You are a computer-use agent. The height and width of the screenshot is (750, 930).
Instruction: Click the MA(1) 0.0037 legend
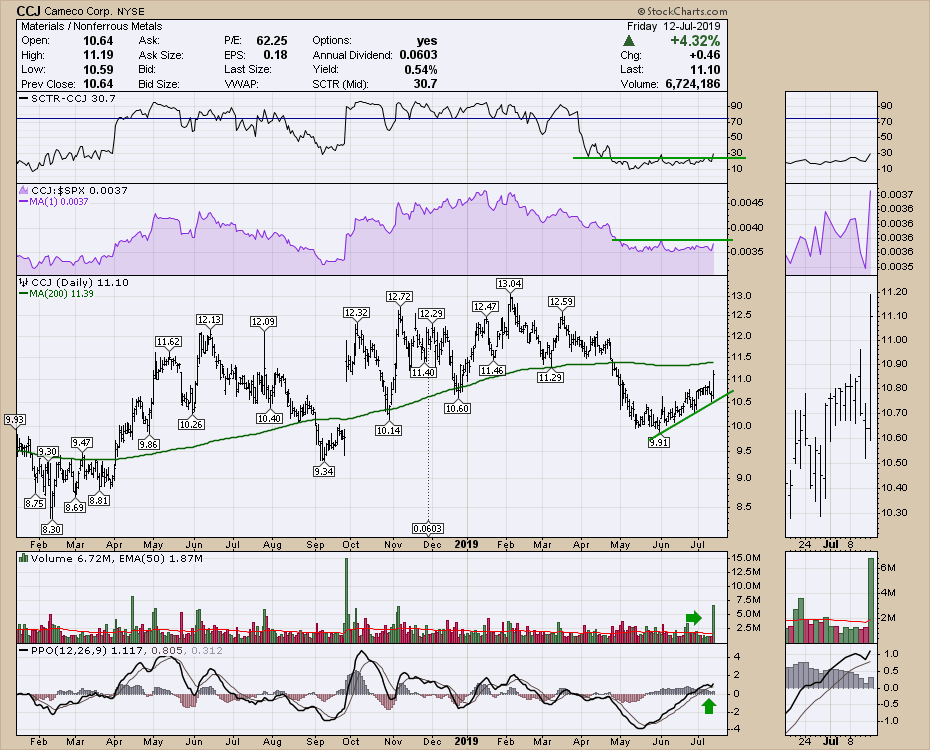pyautogui.click(x=54, y=202)
